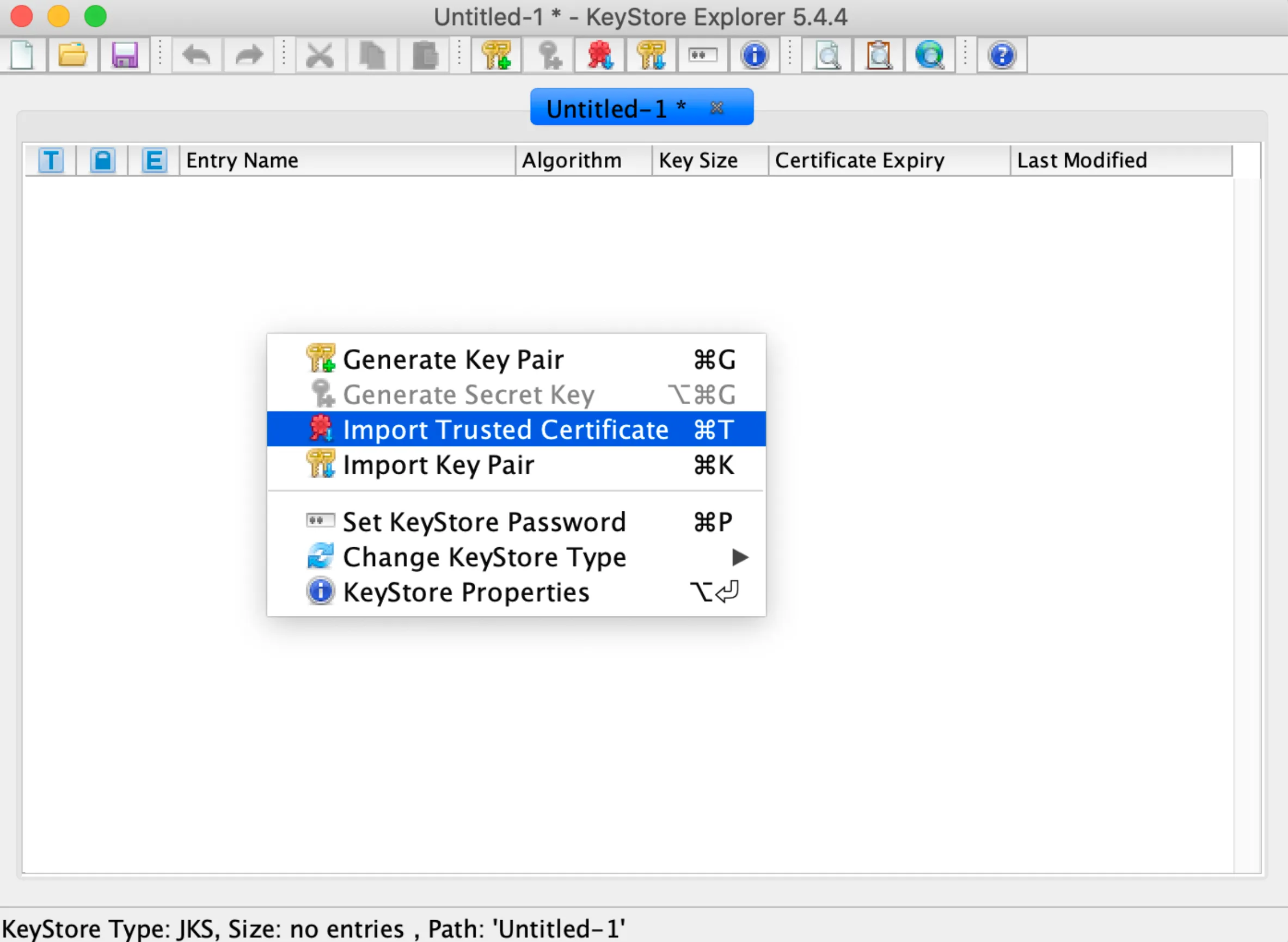Click the Undo arrow in the toolbar
1288x942 pixels.
point(197,56)
